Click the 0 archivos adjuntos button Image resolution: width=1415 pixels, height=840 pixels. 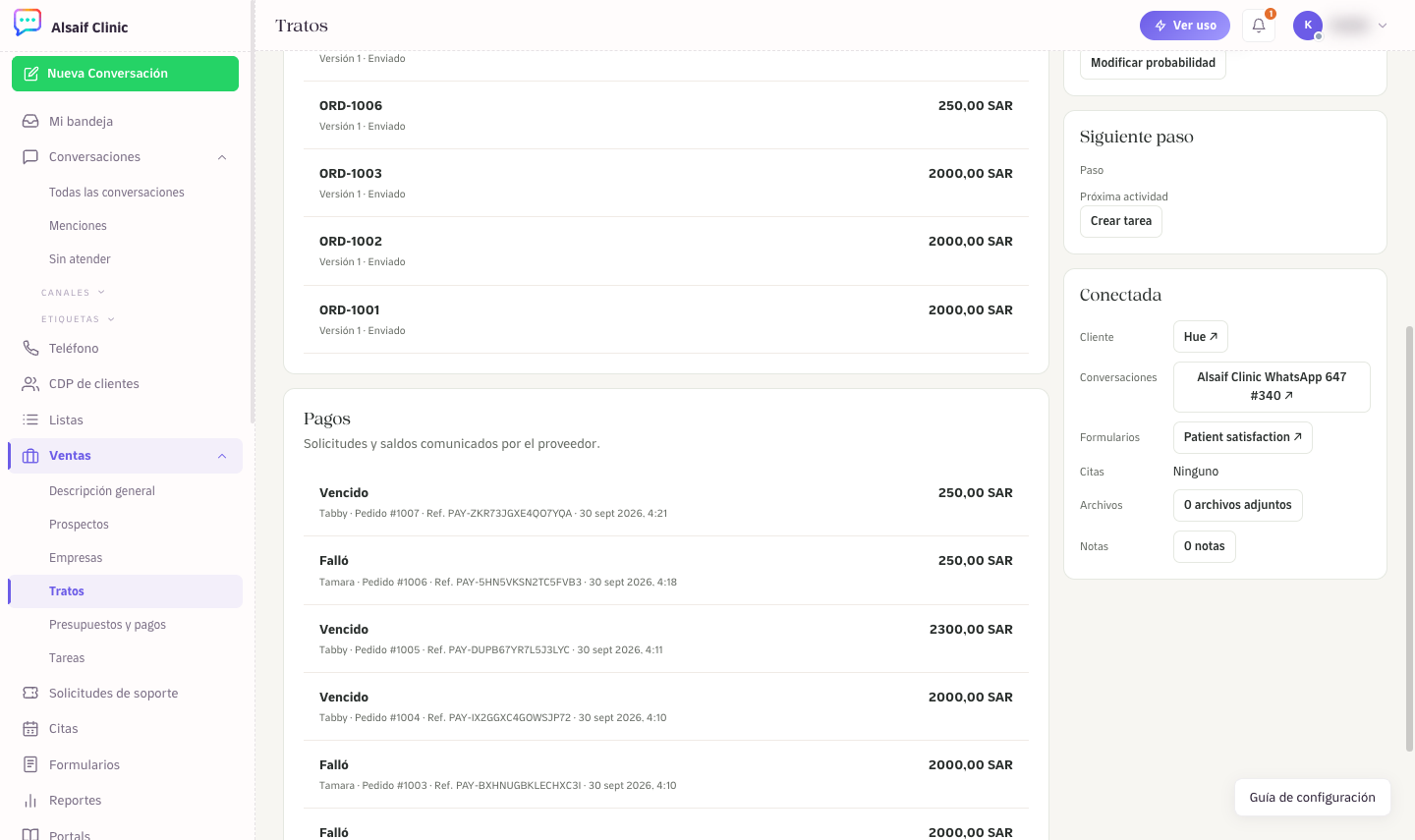(x=1238, y=505)
